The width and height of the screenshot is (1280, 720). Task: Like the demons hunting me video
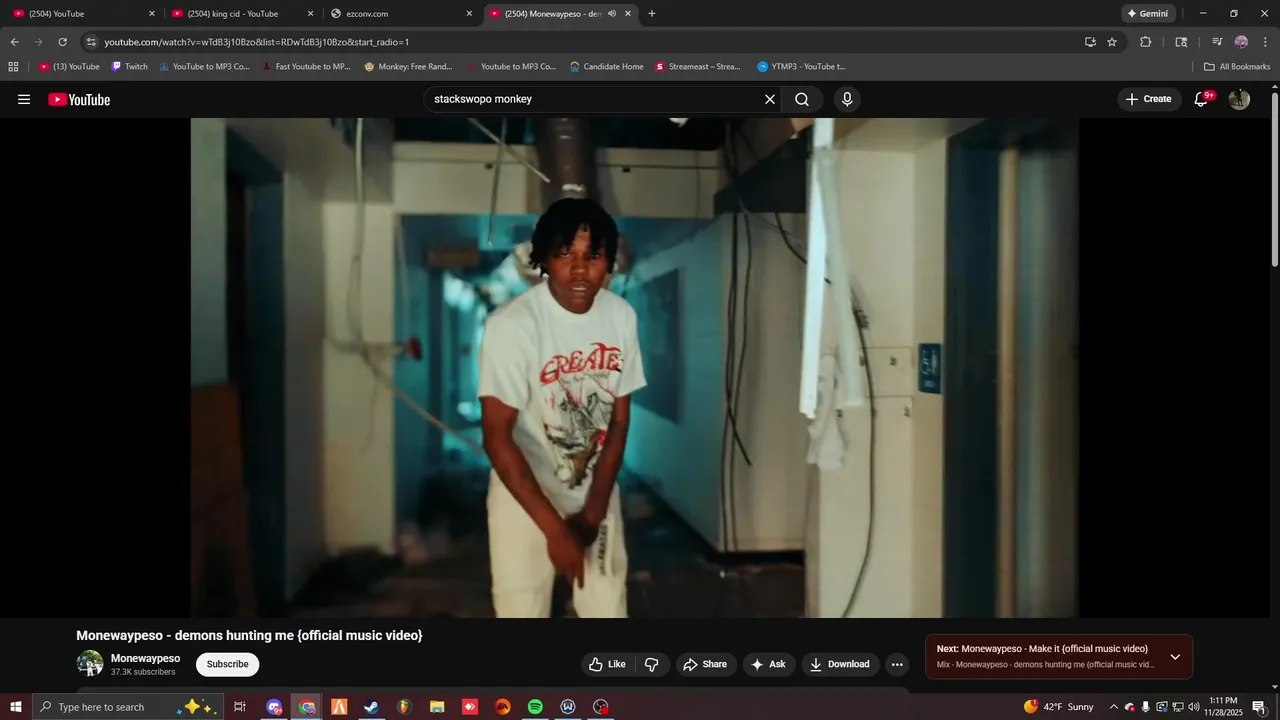click(x=607, y=664)
